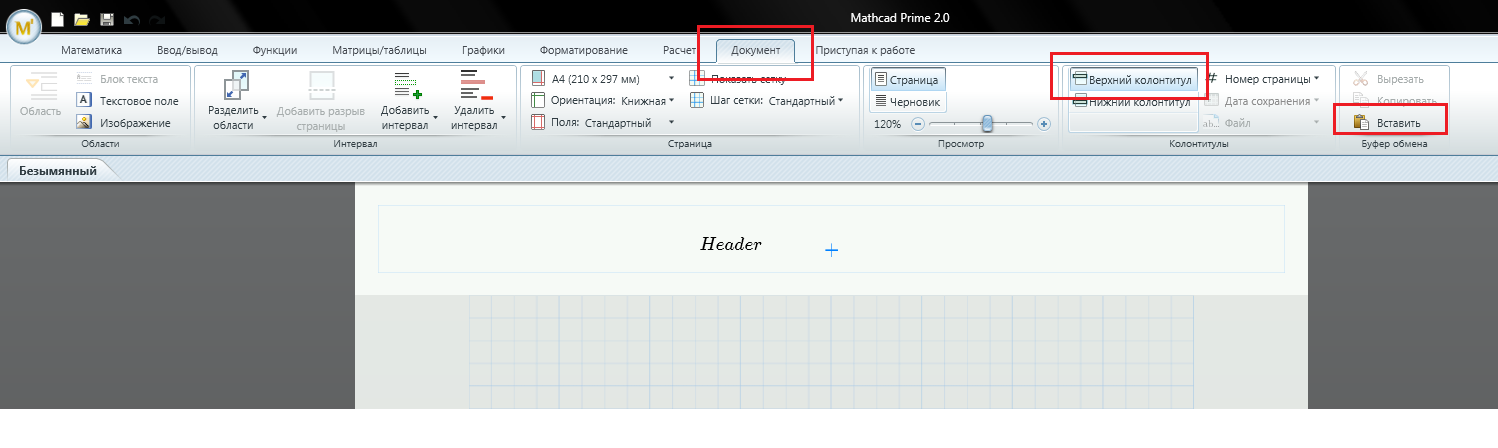Open the Поля Стандартный dropdown
The image size is (1498, 448).
671,123
